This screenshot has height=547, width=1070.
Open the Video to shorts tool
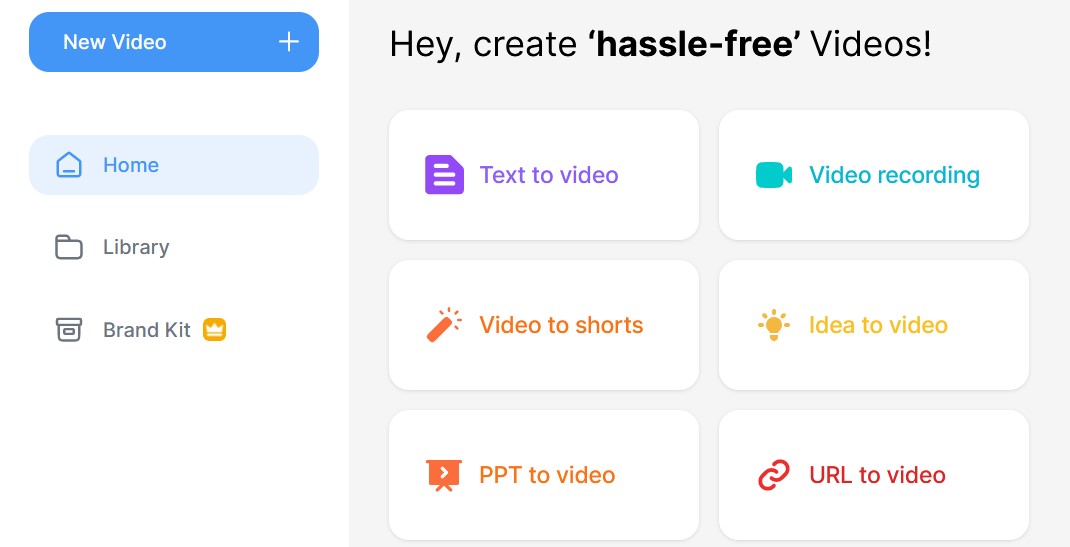pyautogui.click(x=544, y=325)
